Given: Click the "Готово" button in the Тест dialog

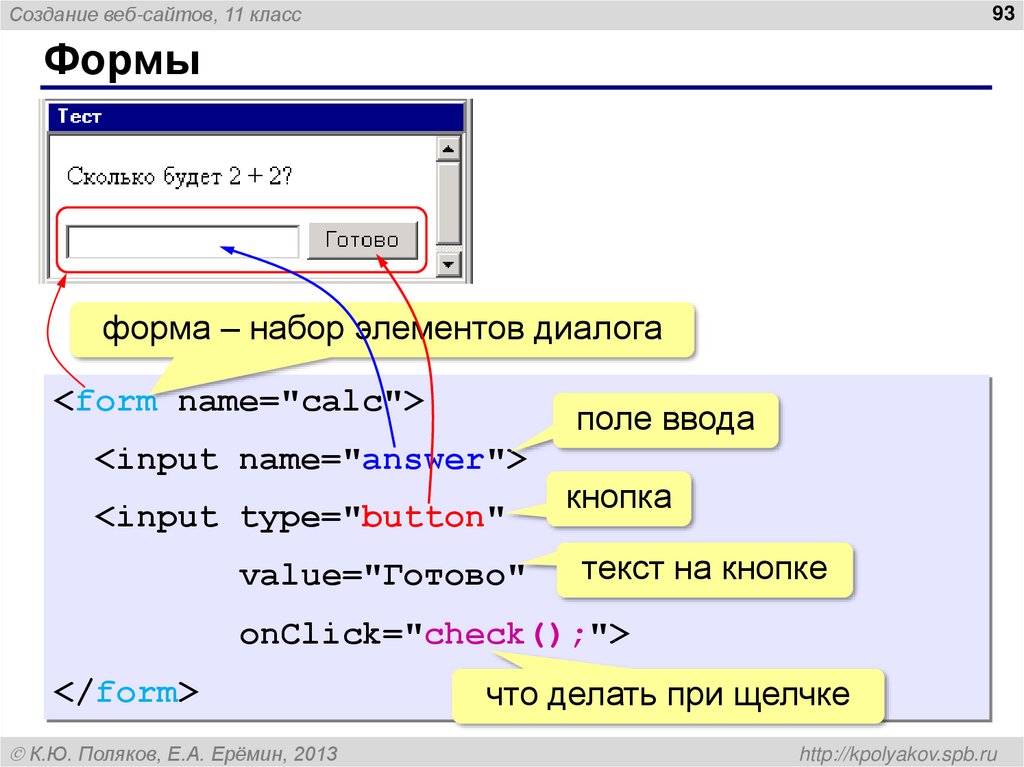Looking at the screenshot, I should tap(362, 239).
